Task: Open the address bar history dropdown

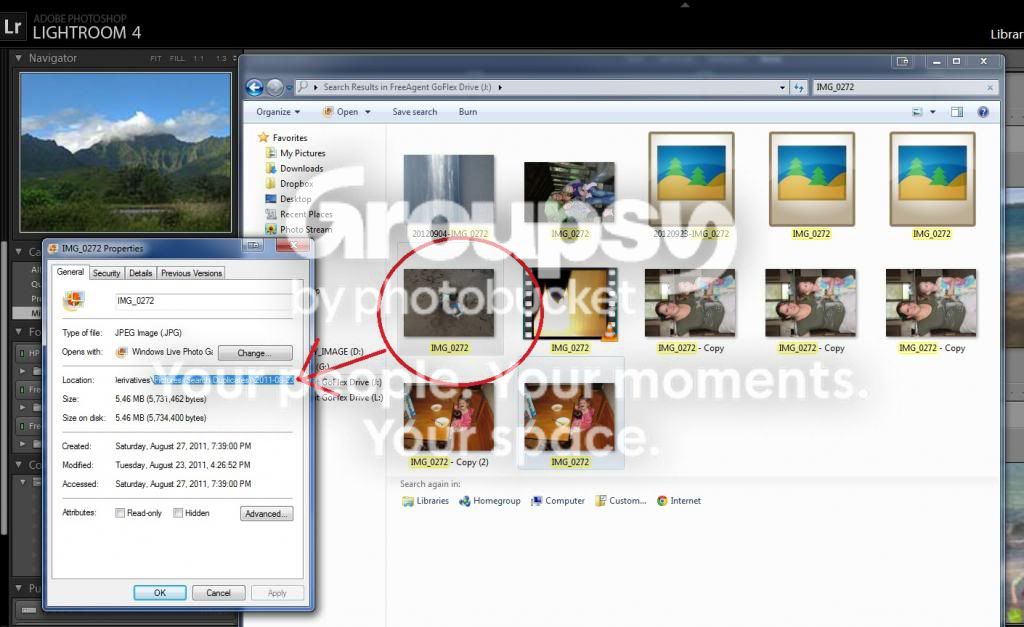Action: (x=782, y=87)
